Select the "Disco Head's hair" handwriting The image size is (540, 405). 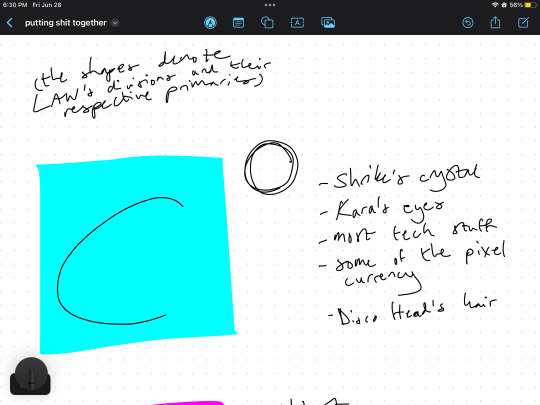[x=412, y=310]
